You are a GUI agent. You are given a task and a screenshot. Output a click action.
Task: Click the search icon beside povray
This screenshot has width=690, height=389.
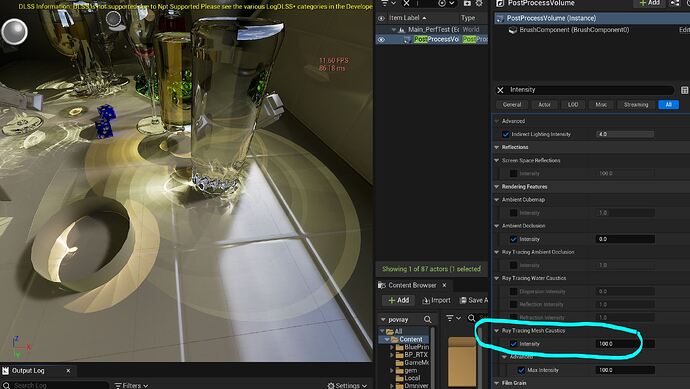[427, 319]
